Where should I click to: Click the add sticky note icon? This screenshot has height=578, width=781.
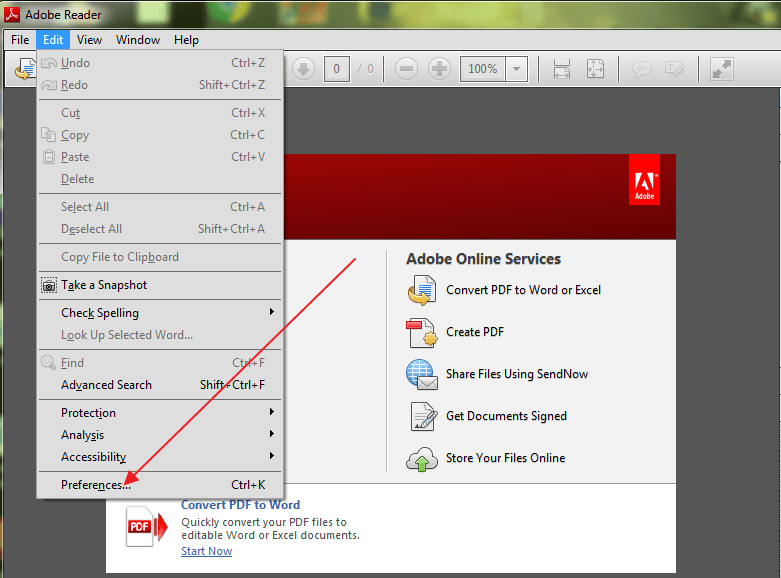(x=642, y=69)
